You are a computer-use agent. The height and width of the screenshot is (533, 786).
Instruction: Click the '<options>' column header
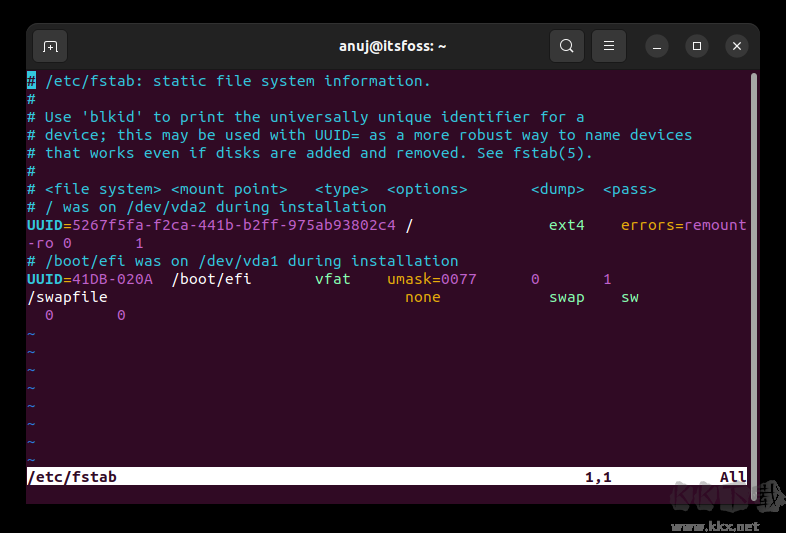[x=427, y=190]
